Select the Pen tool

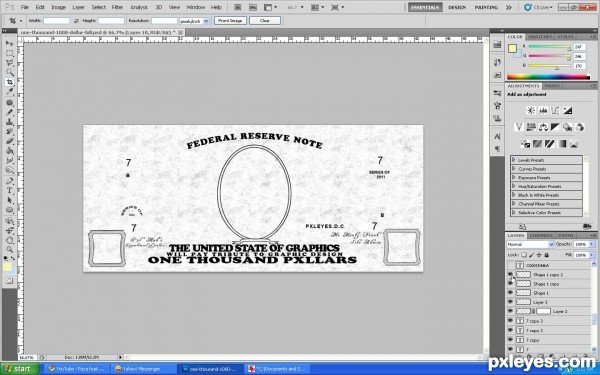[x=9, y=181]
